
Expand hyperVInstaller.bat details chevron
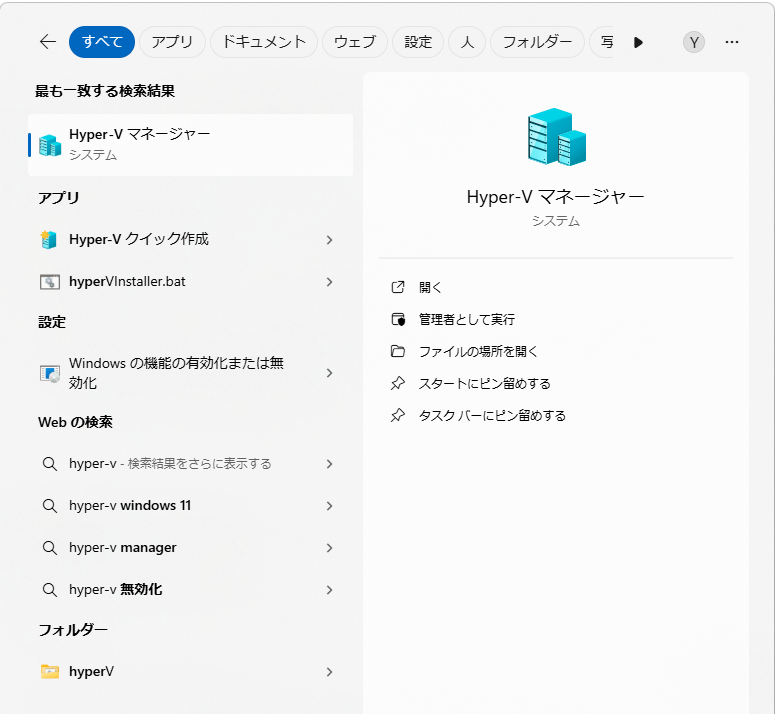330,282
